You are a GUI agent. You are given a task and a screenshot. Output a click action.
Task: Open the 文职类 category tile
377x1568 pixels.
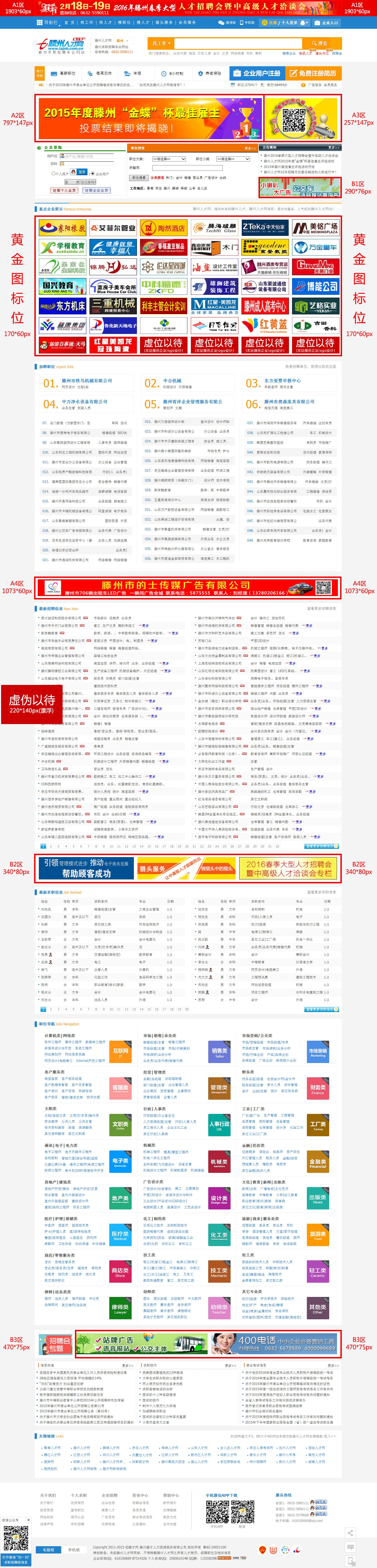[121, 1125]
